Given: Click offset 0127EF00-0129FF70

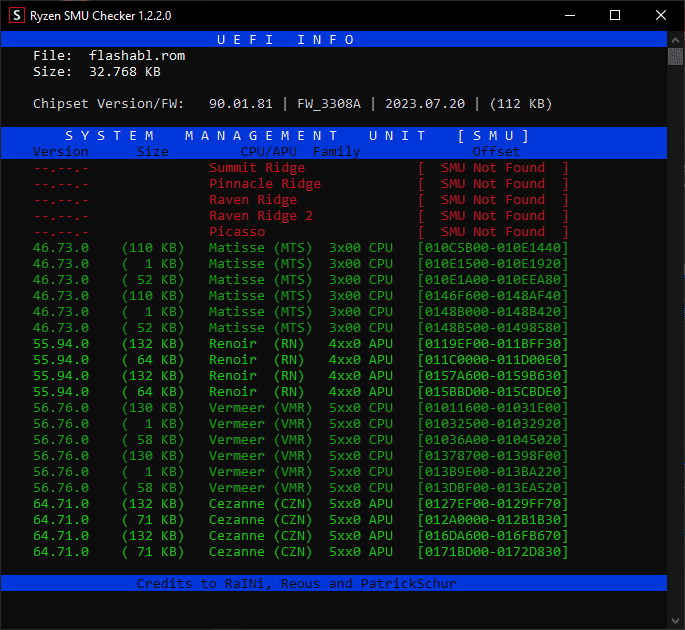Looking at the screenshot, I should tap(493, 504).
